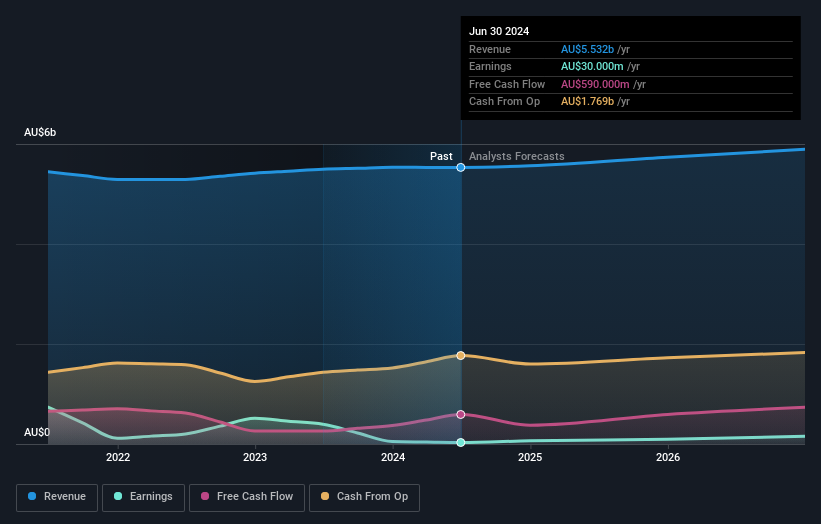Image resolution: width=821 pixels, height=524 pixels.
Task: Click the Revenue row label in the tooltip
Action: click(490, 49)
